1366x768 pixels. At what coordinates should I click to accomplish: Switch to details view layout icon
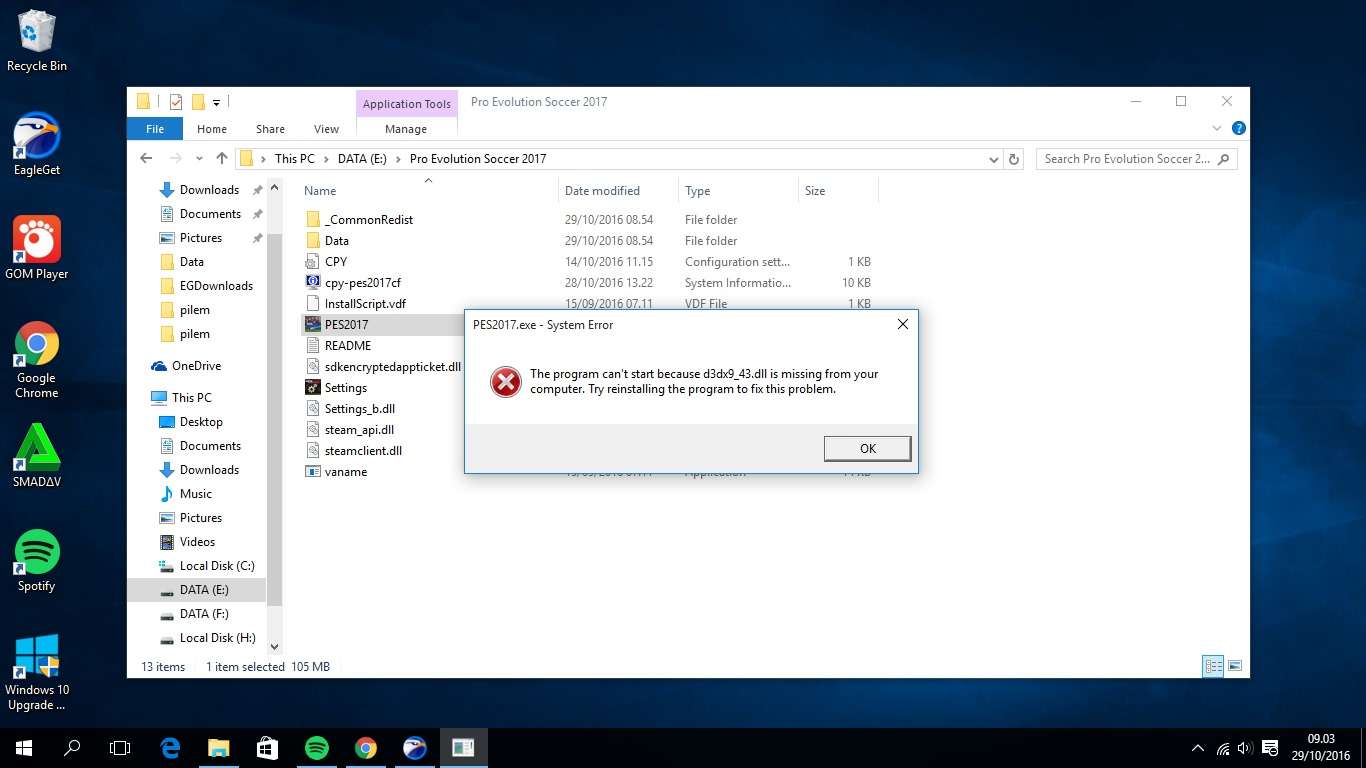click(1213, 666)
